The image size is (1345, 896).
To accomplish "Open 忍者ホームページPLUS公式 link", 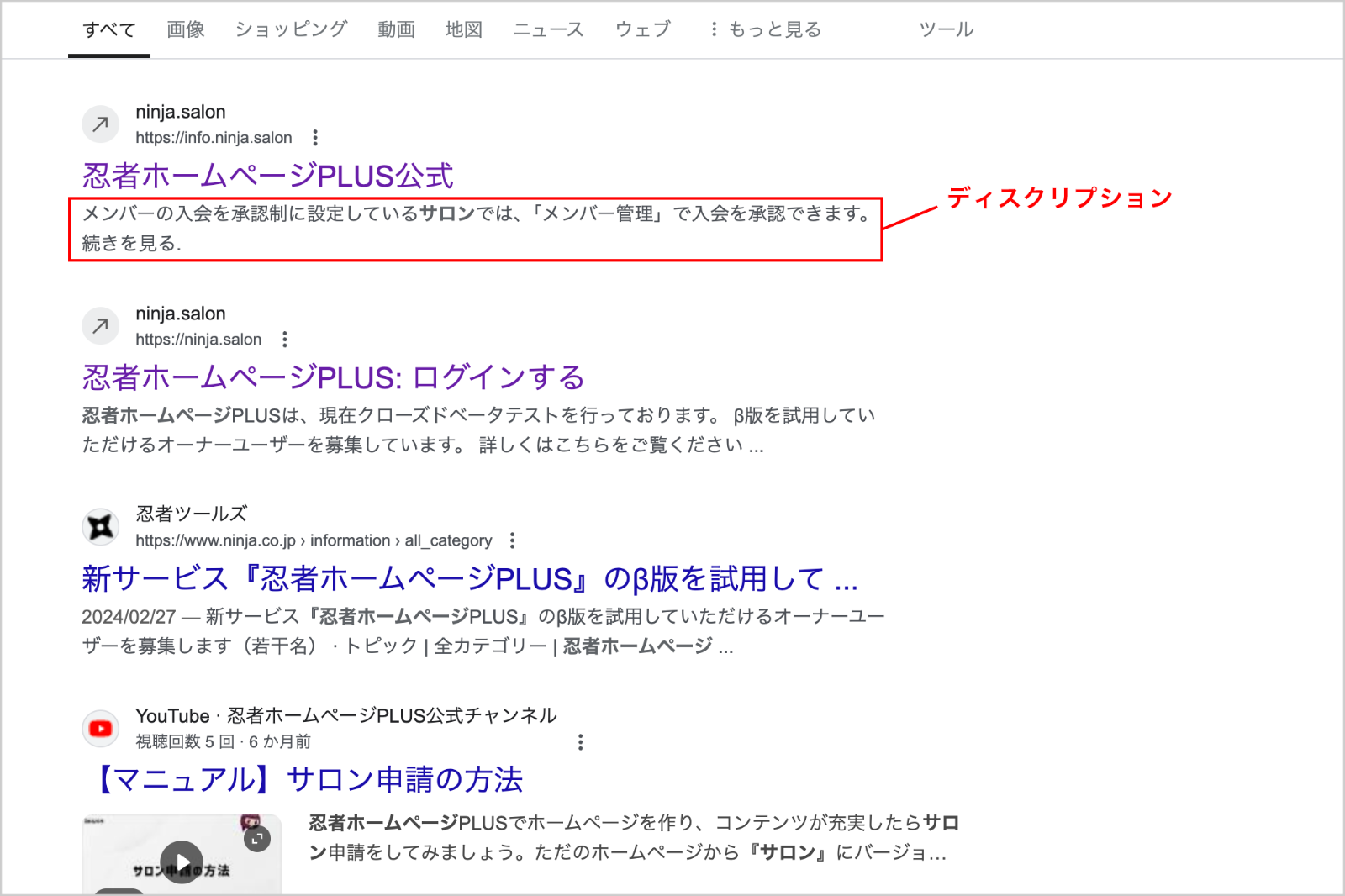I will 267,176.
